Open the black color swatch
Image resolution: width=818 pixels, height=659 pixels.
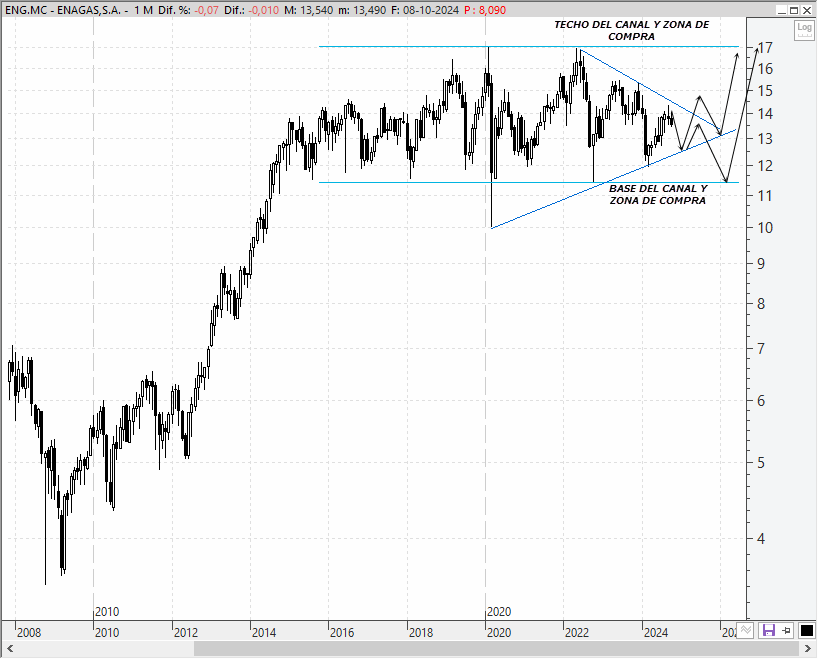[807, 630]
